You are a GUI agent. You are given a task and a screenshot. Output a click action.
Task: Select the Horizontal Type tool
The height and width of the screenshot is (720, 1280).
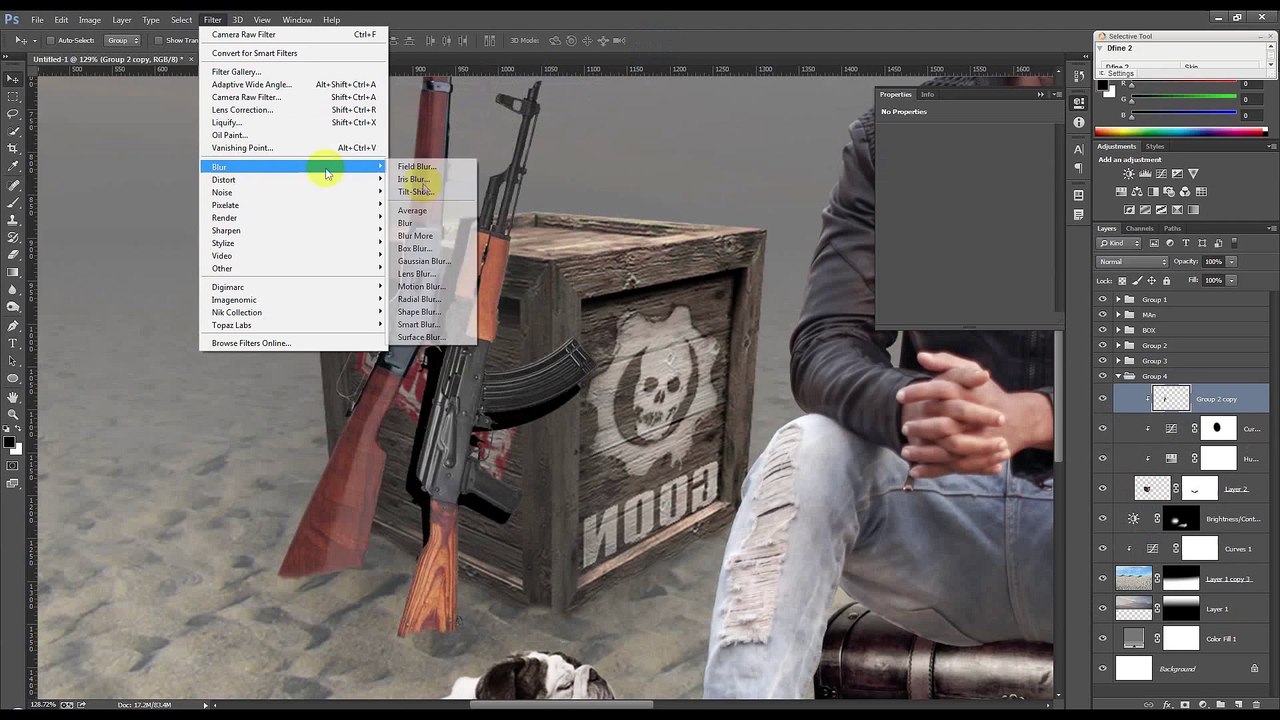coord(12,344)
